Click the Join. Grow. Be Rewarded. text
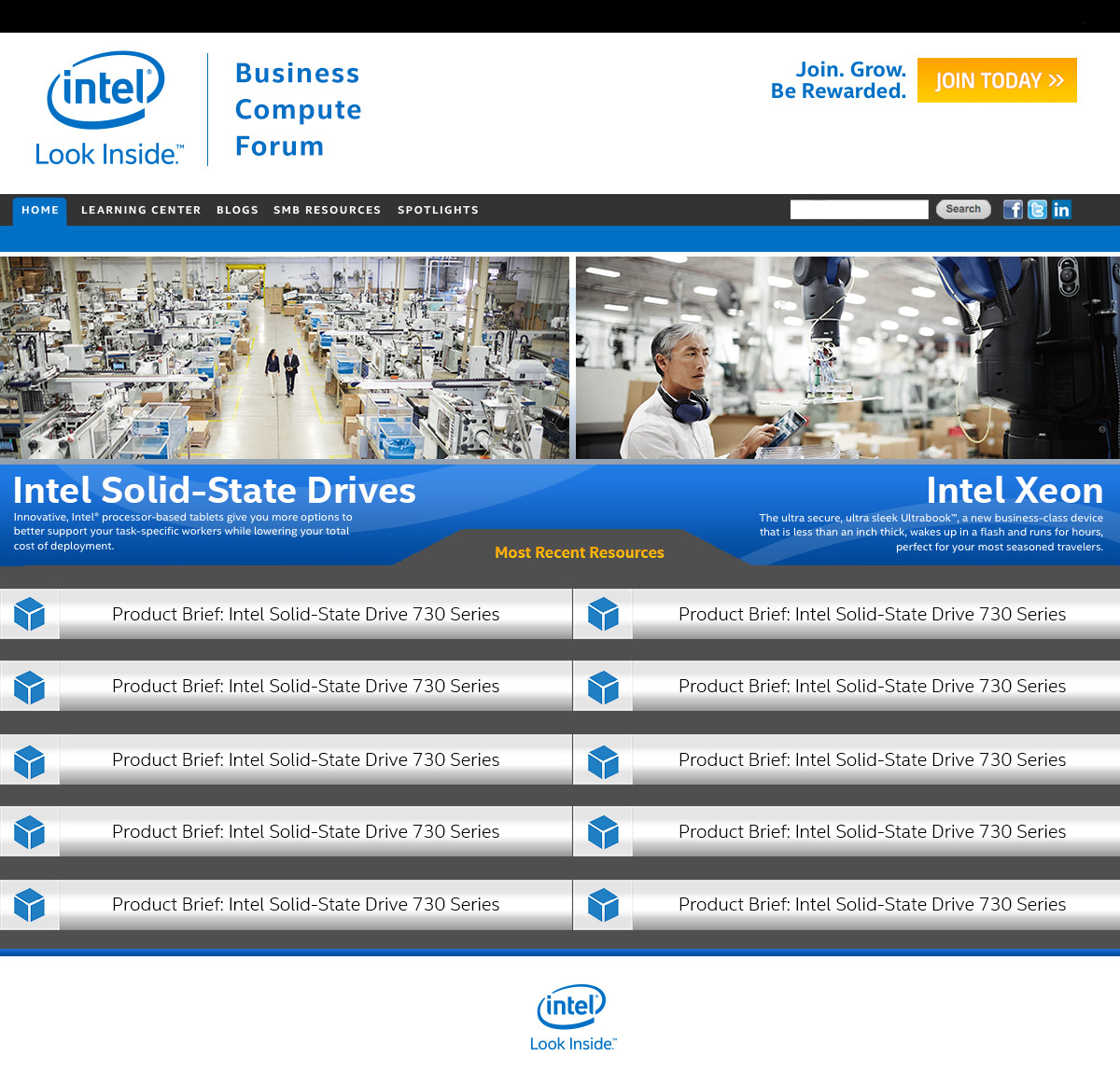The width and height of the screenshot is (1120, 1085). 838,80
